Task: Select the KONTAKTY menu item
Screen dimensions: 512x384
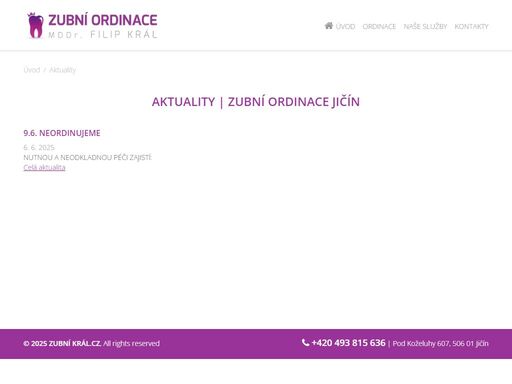Action: pos(471,26)
